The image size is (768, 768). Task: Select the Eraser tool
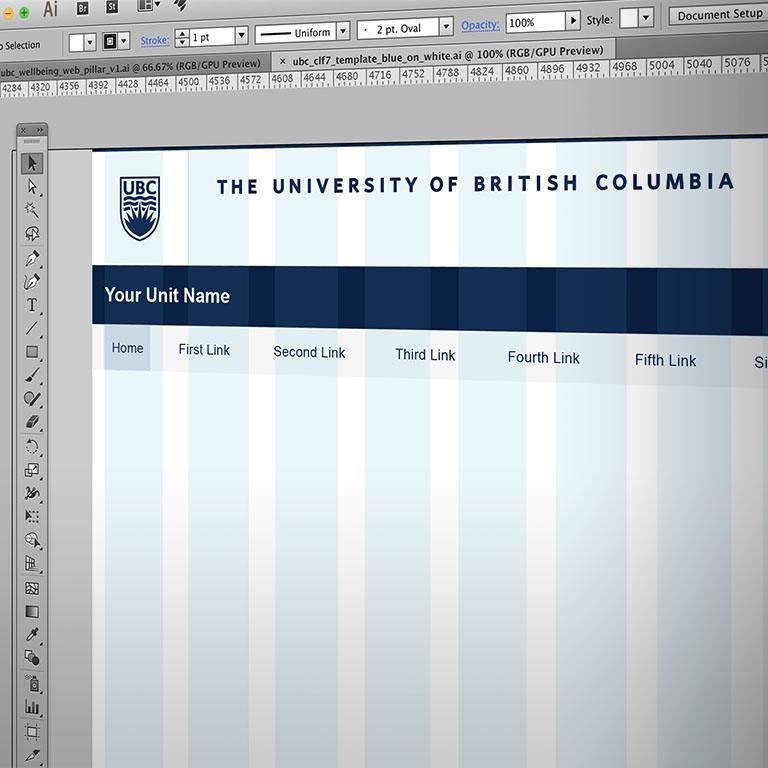point(32,422)
